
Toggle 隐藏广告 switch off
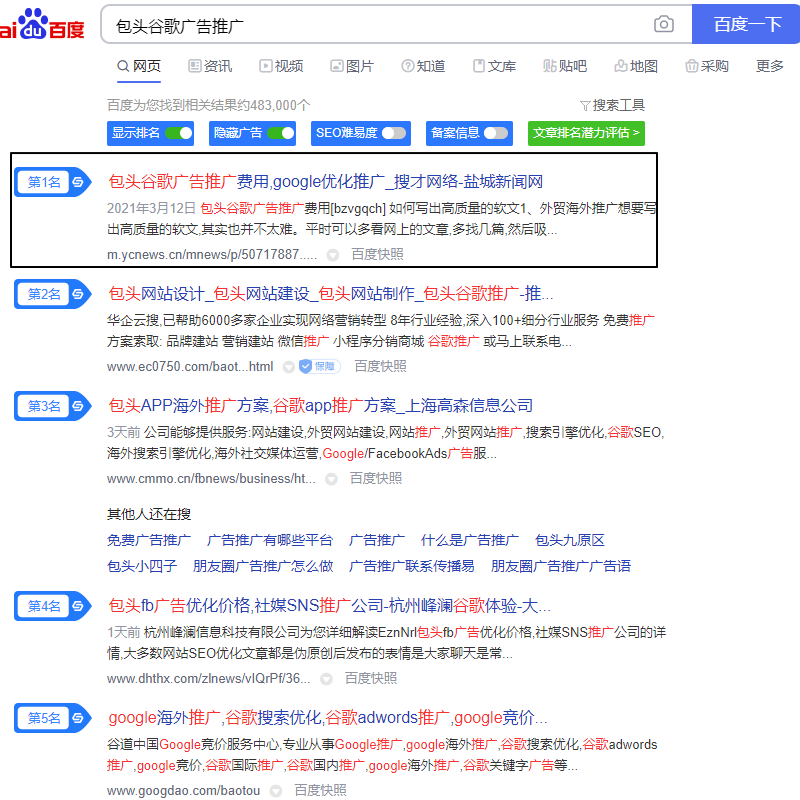[281, 133]
